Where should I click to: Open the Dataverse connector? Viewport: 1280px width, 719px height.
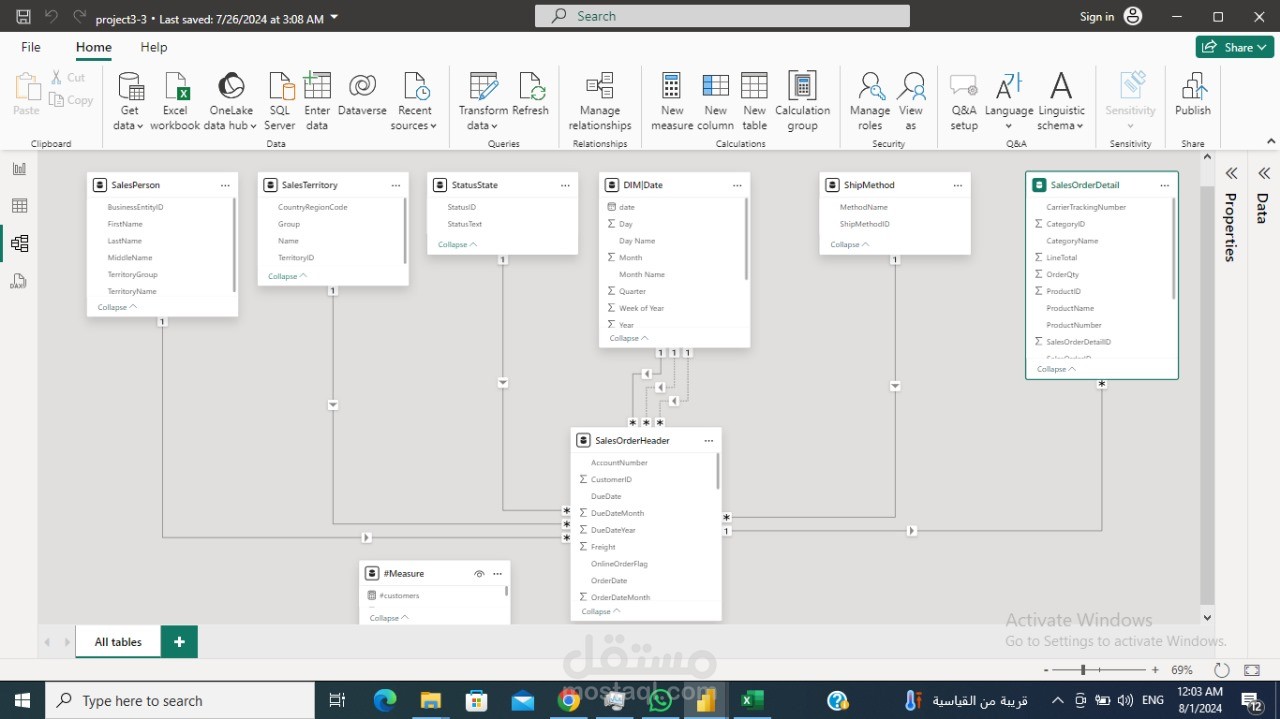click(362, 95)
